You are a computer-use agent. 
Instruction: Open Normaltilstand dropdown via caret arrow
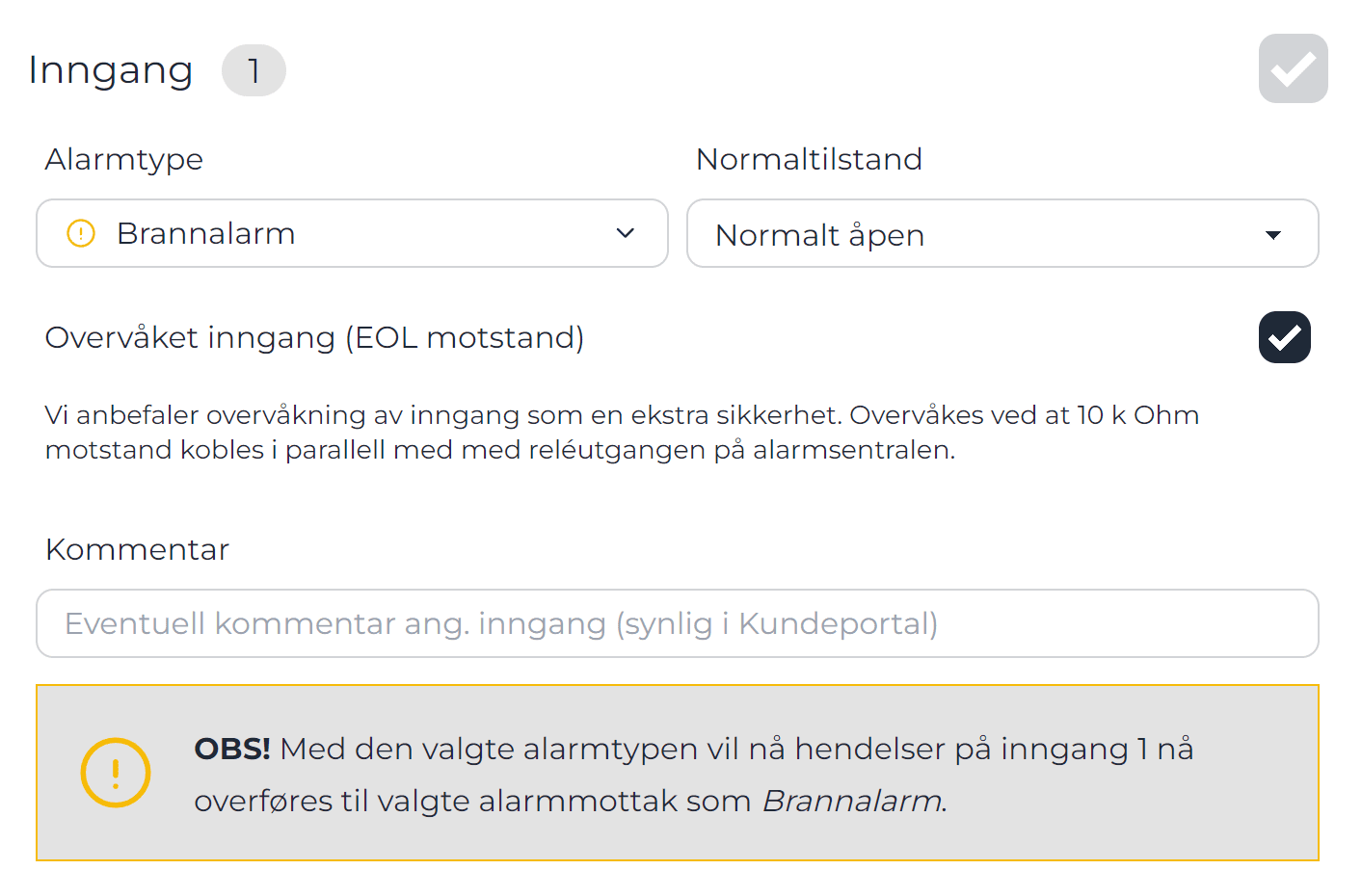1273,235
